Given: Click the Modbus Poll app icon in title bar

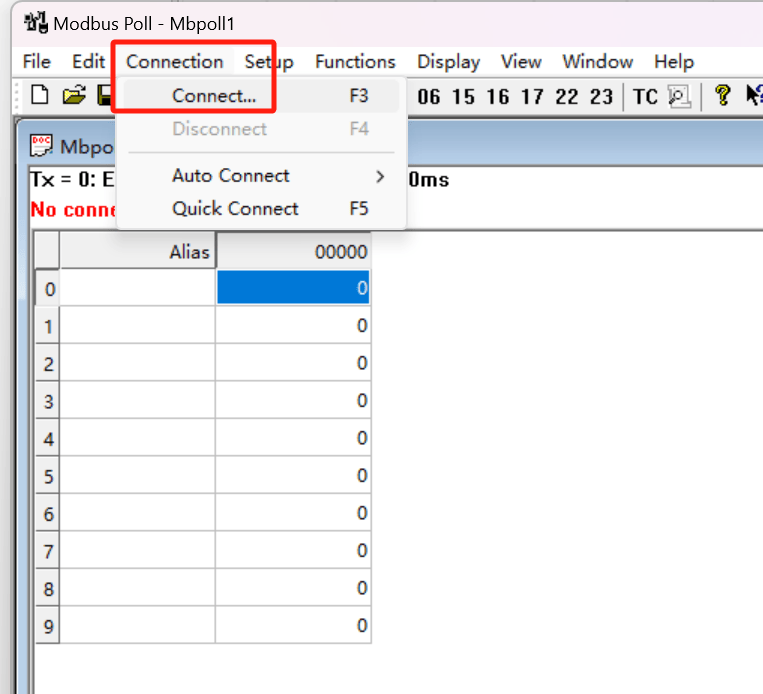Looking at the screenshot, I should 36,23.
